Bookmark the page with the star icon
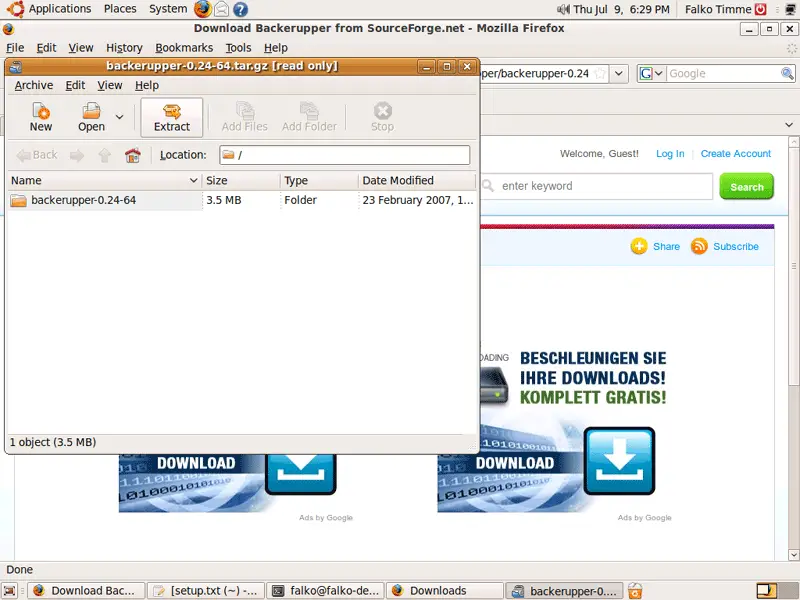The image size is (800, 600). click(x=601, y=73)
